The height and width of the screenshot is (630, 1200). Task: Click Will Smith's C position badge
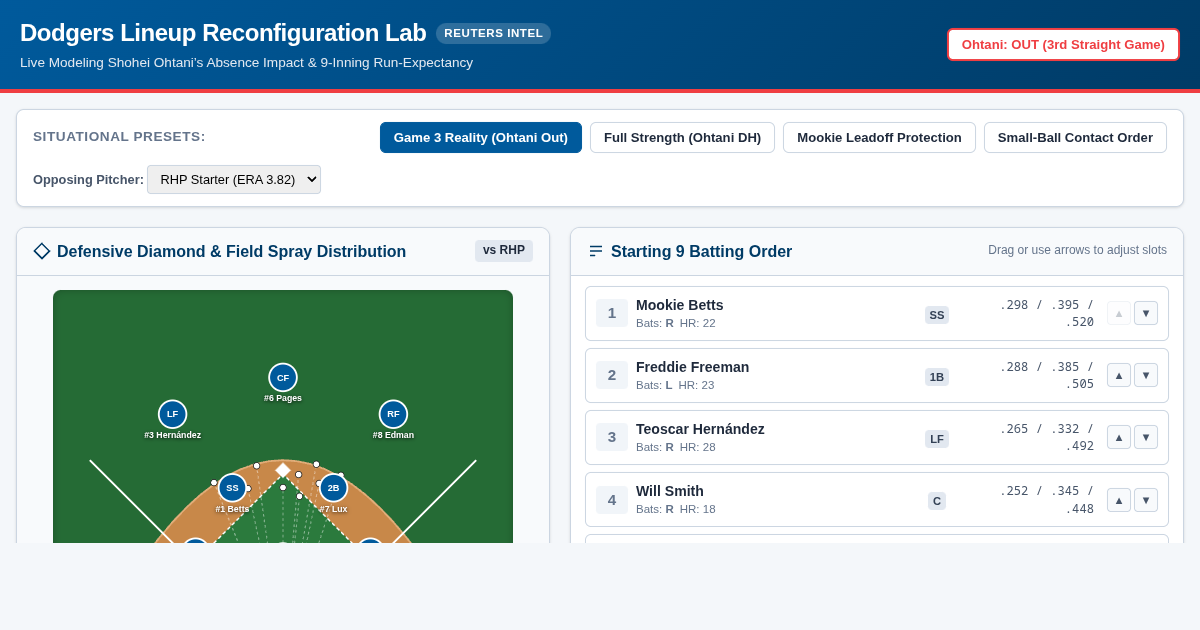tap(937, 501)
